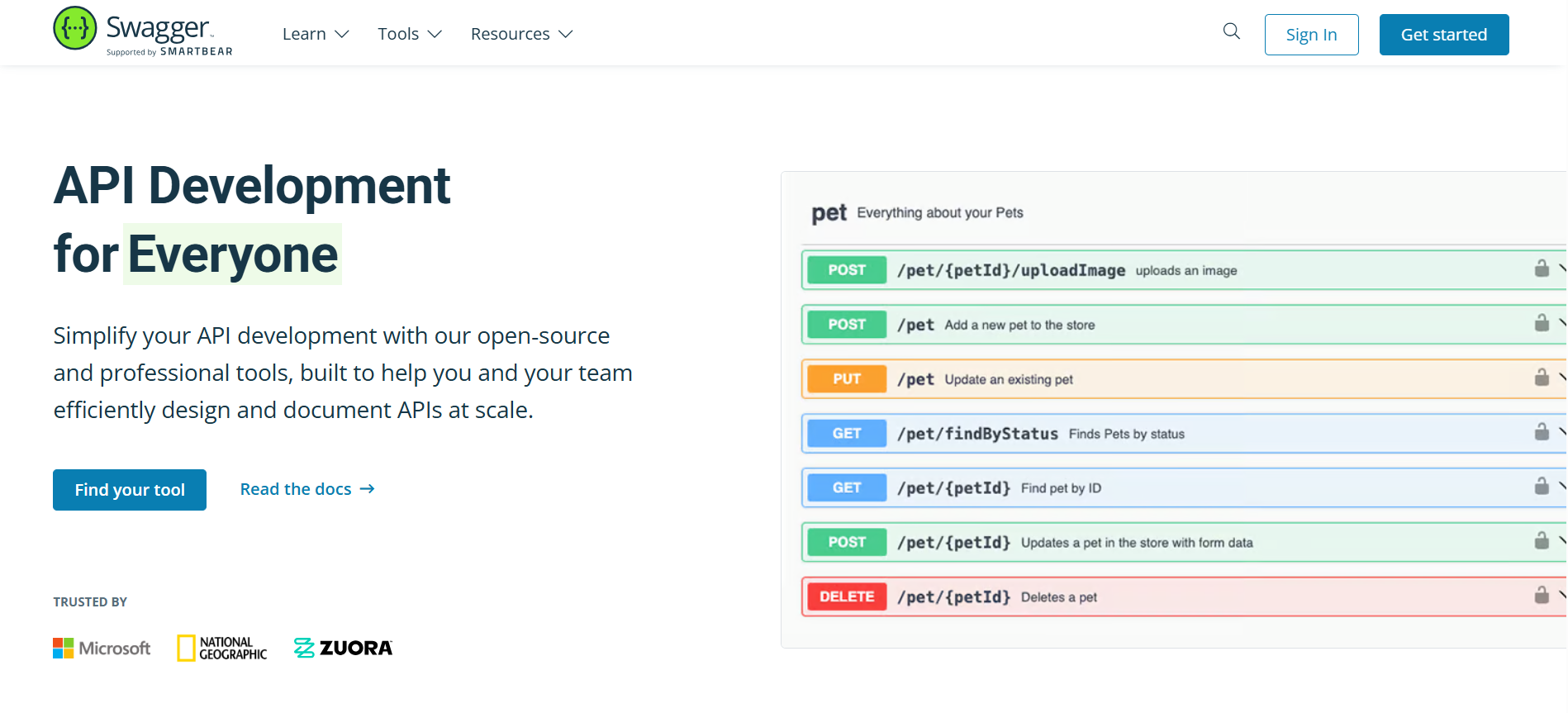
Task: Click the National Geographic logo
Action: coord(222,649)
